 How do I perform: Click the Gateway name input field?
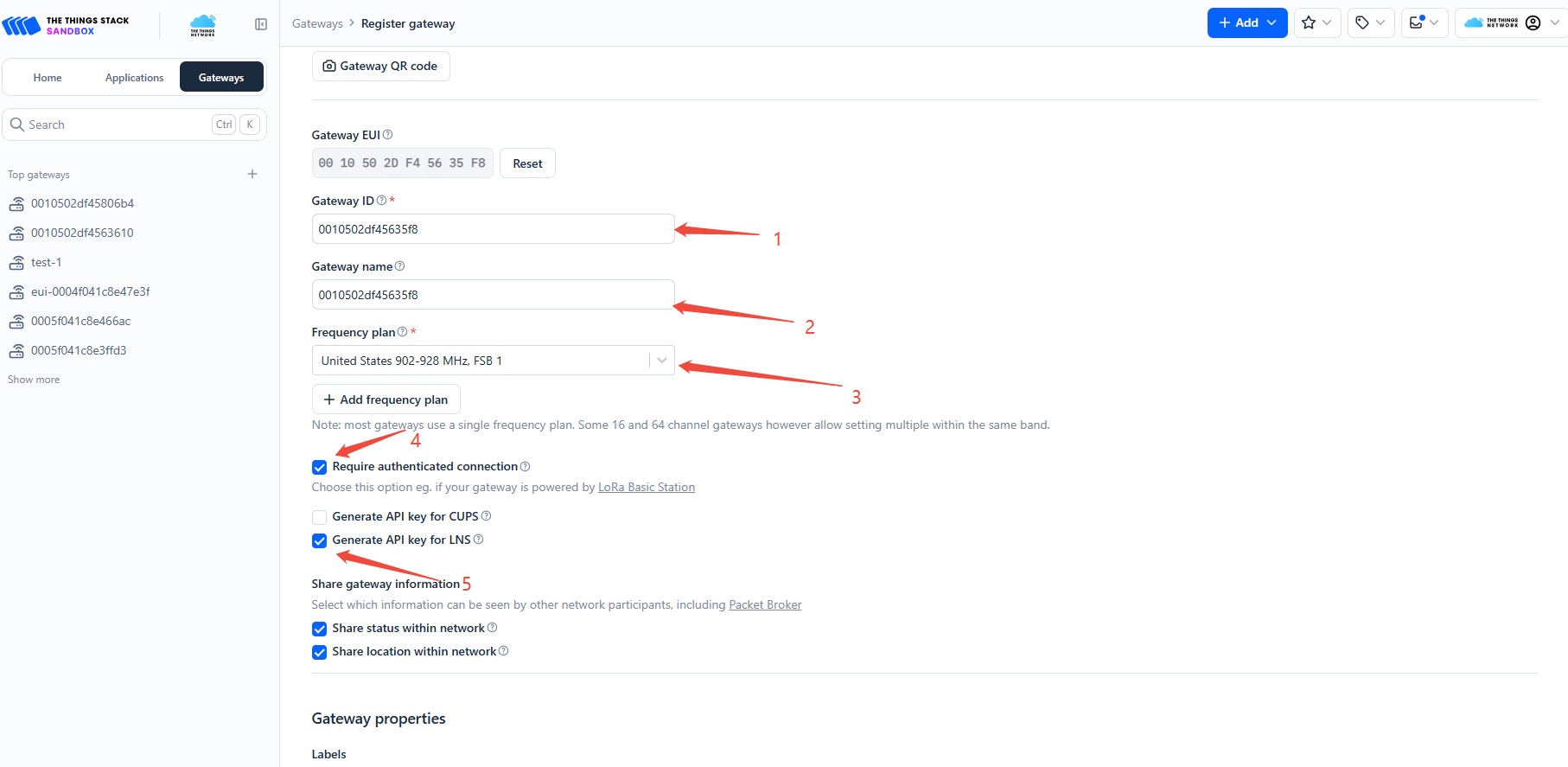coord(493,295)
